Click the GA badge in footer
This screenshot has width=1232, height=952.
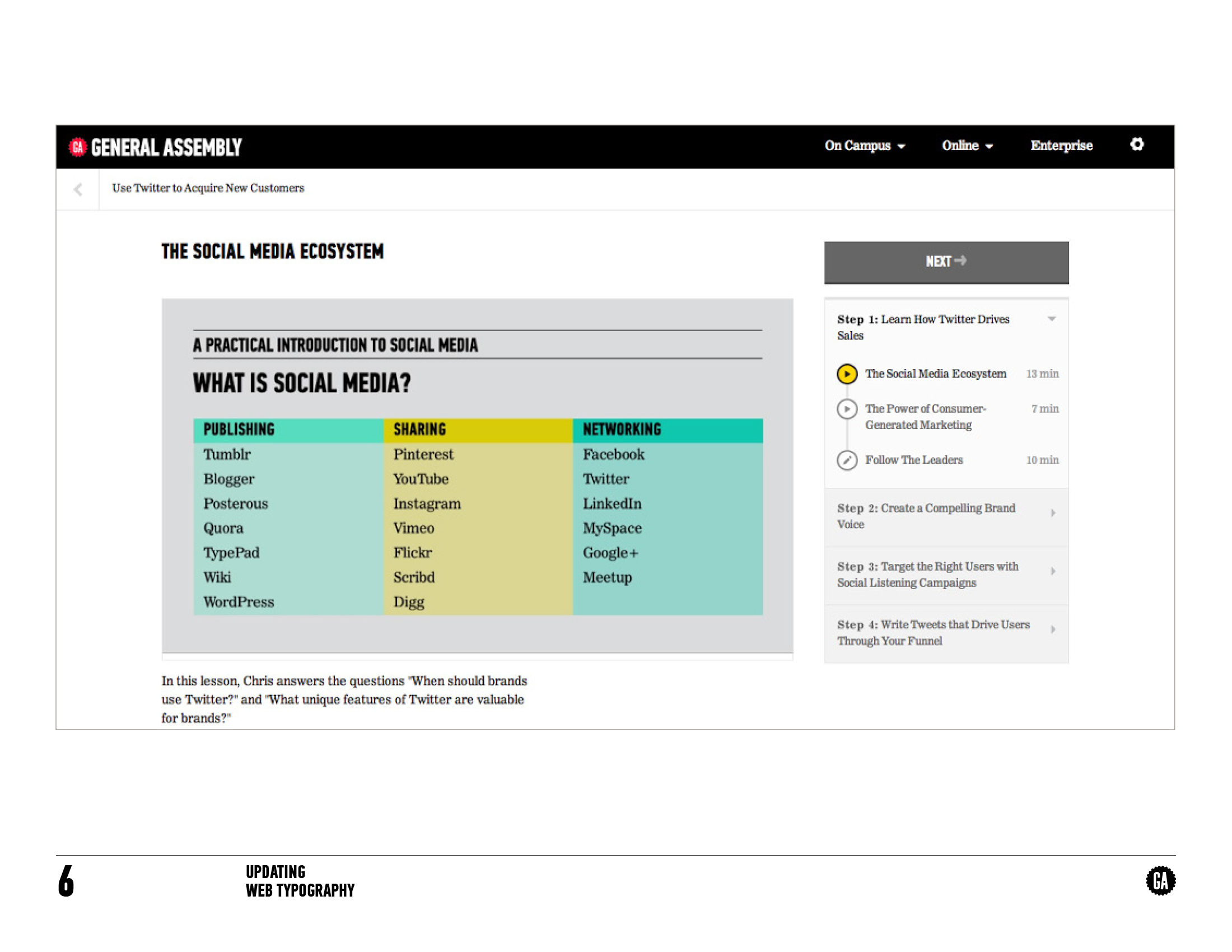(1160, 880)
